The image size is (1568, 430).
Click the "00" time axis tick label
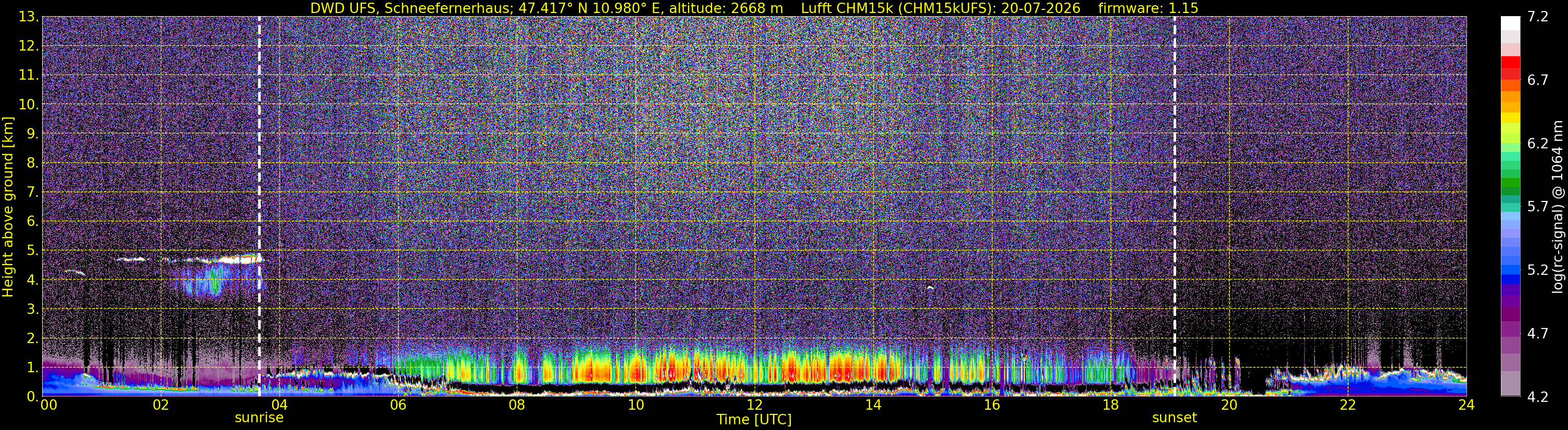click(49, 405)
